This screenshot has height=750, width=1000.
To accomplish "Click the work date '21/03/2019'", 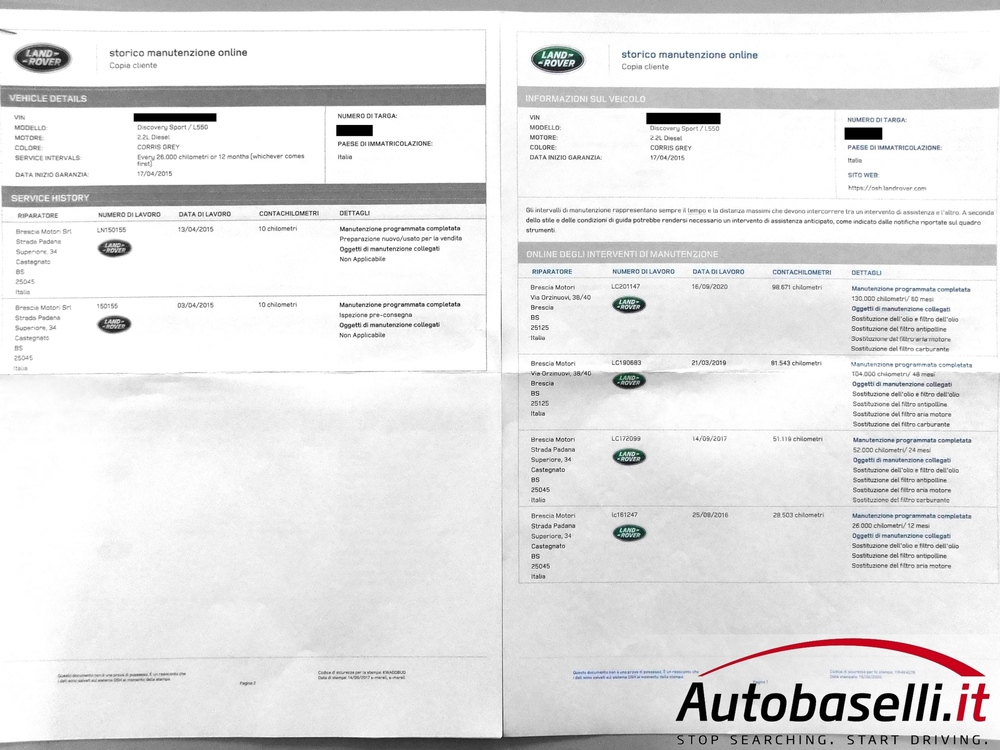I will point(709,362).
